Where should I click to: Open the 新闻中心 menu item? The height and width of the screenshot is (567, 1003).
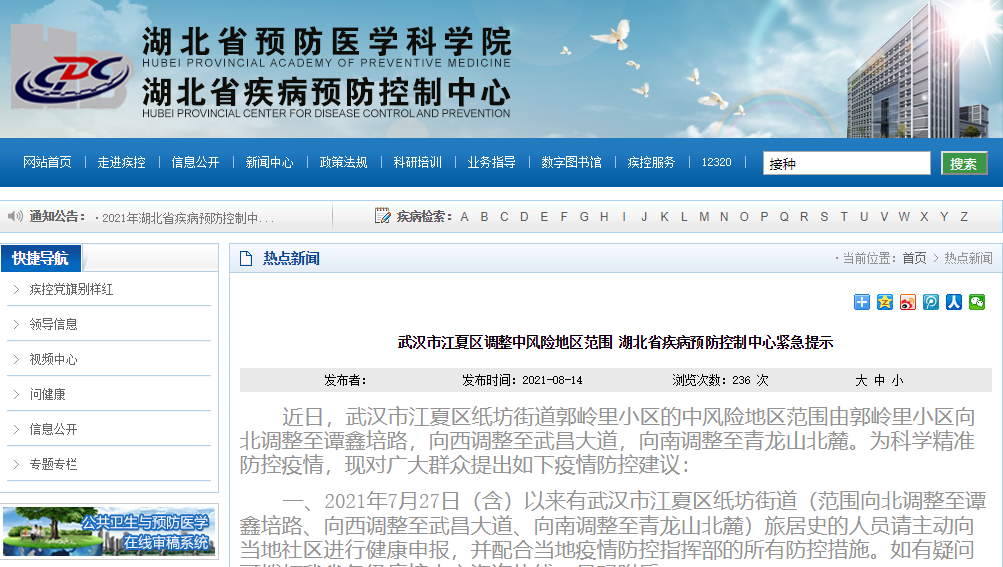click(x=269, y=162)
